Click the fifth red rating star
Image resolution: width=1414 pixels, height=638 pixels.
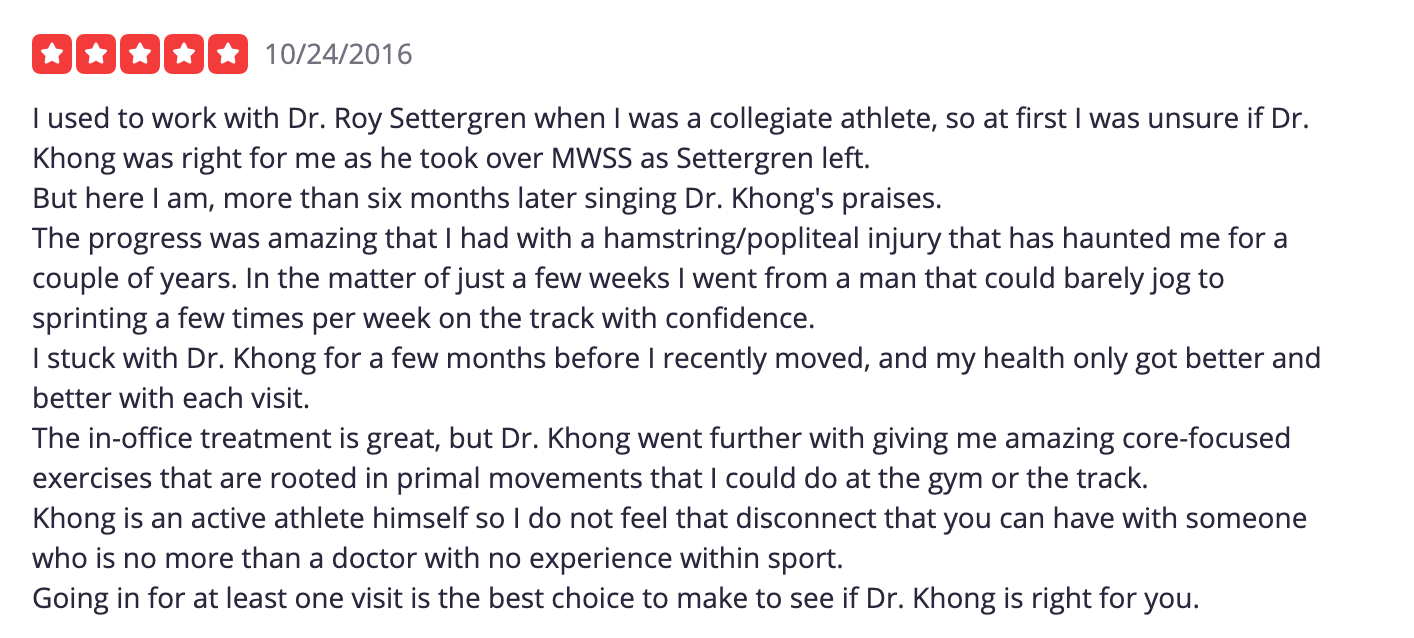point(228,54)
